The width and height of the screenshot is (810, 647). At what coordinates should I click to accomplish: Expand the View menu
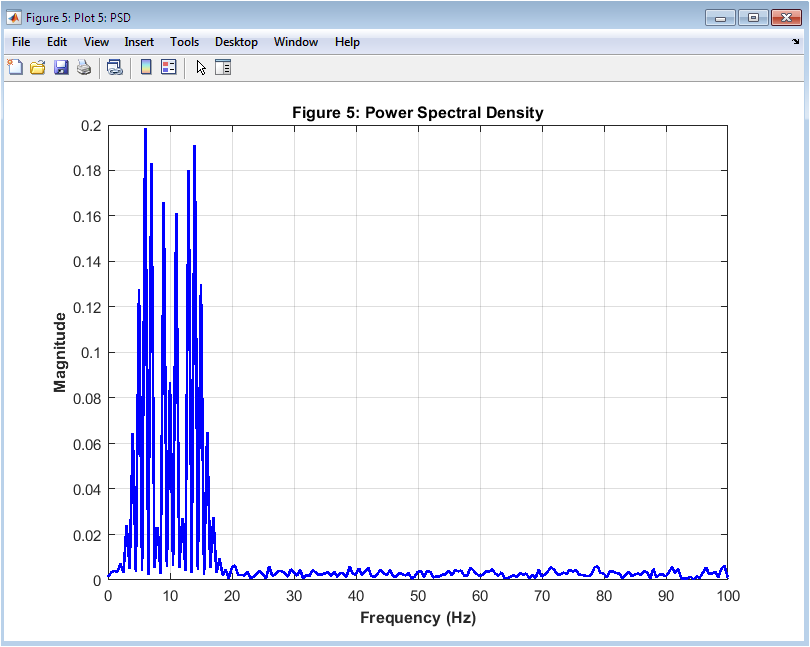tap(96, 42)
